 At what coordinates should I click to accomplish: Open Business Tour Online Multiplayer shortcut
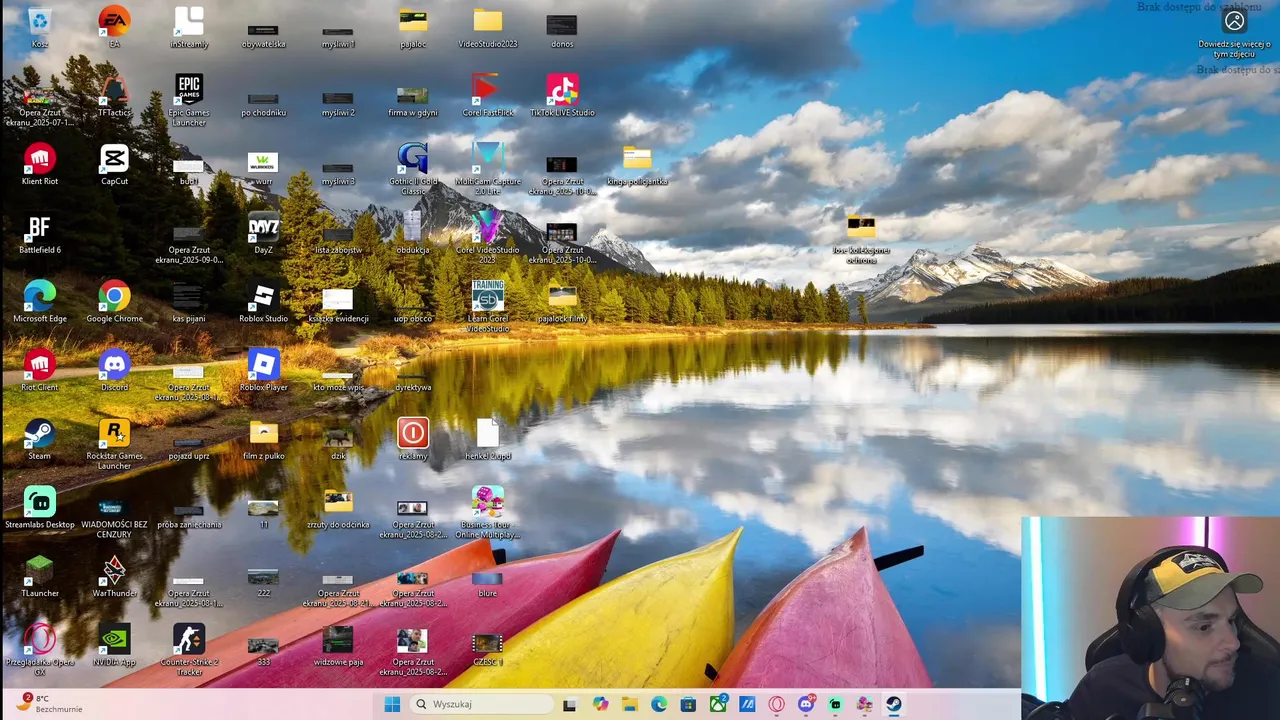487,512
